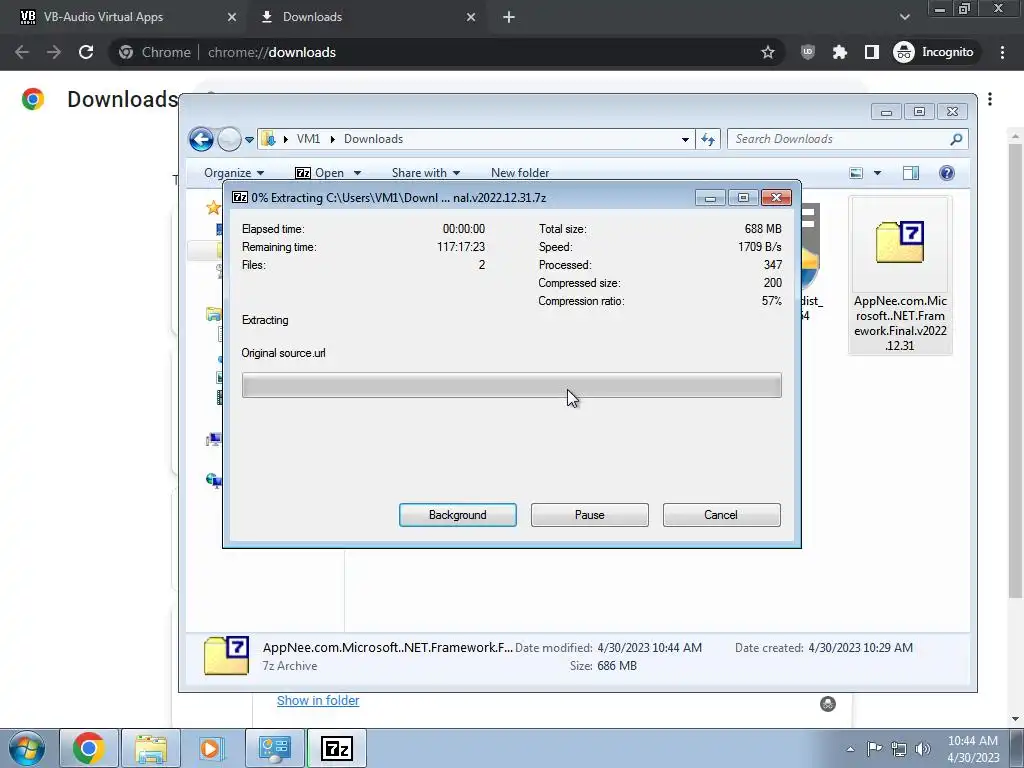Open with 7-Zip via Open button

(x=320, y=173)
